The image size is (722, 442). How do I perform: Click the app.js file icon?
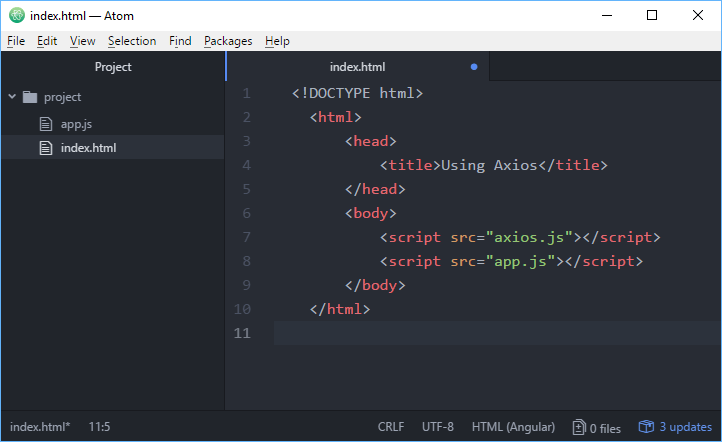46,124
